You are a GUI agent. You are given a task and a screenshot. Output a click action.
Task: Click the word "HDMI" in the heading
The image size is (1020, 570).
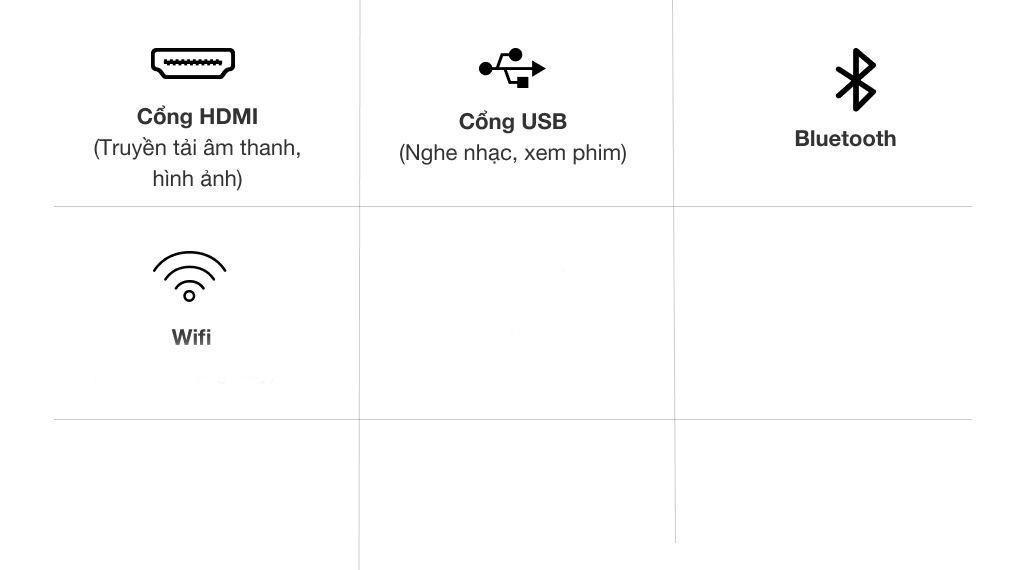[x=228, y=117]
